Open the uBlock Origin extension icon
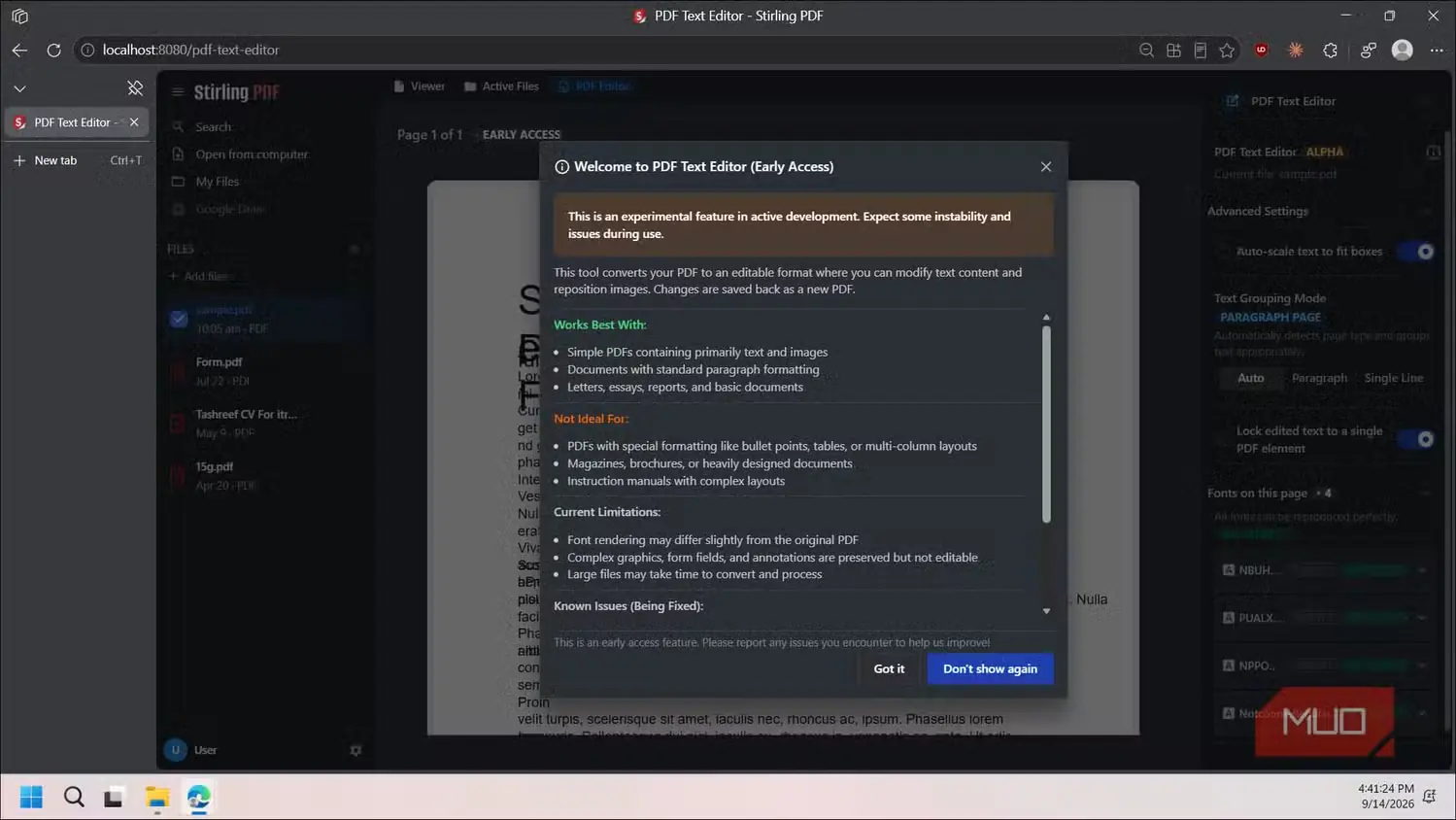This screenshot has width=1456, height=820. [x=1262, y=50]
